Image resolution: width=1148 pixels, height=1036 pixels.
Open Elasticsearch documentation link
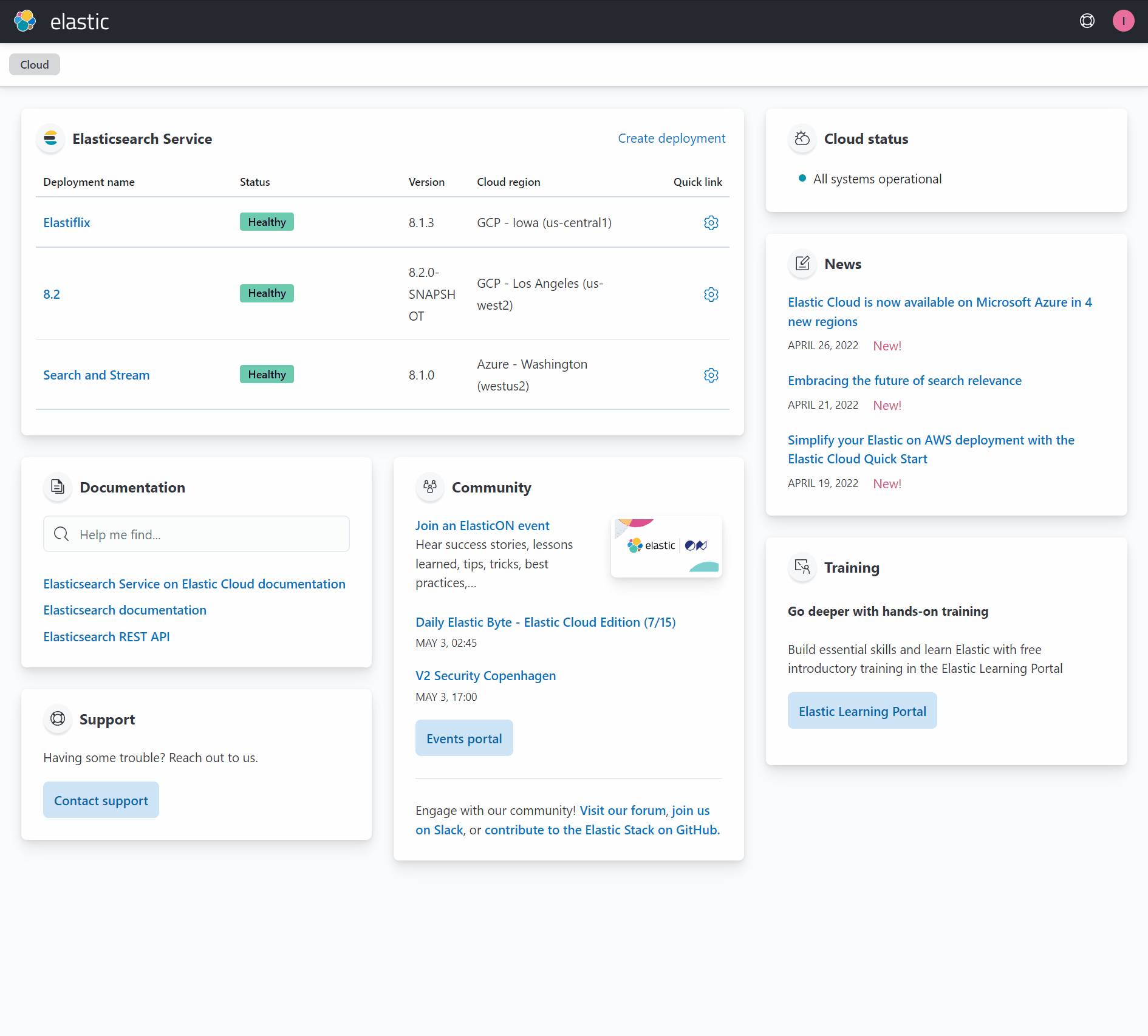tap(125, 610)
